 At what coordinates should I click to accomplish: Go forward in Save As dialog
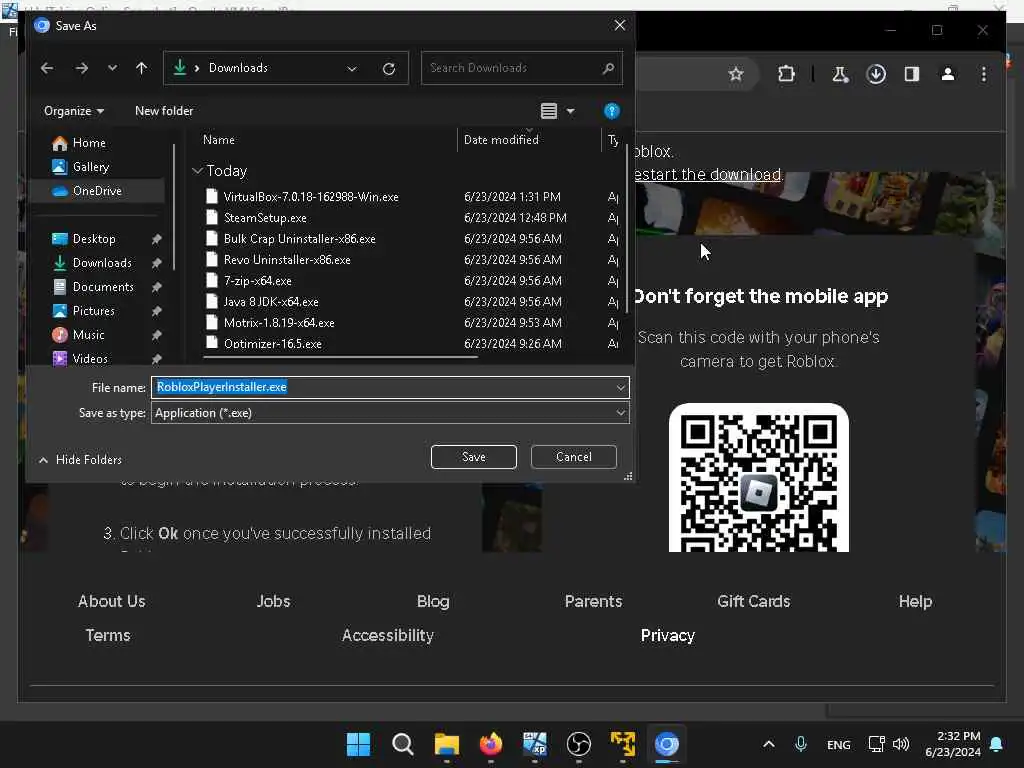coord(82,68)
